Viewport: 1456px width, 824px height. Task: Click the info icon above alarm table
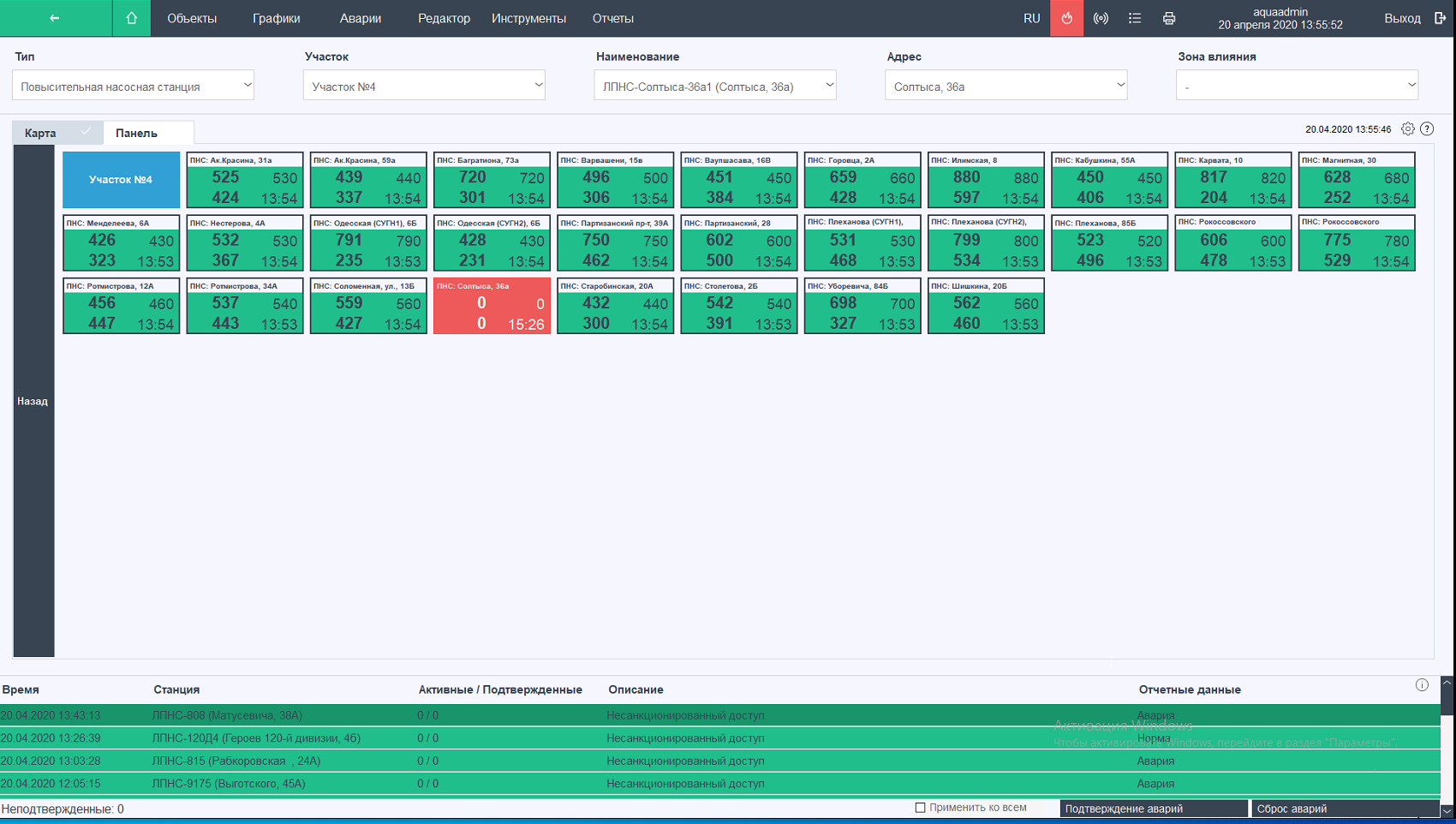tap(1422, 685)
